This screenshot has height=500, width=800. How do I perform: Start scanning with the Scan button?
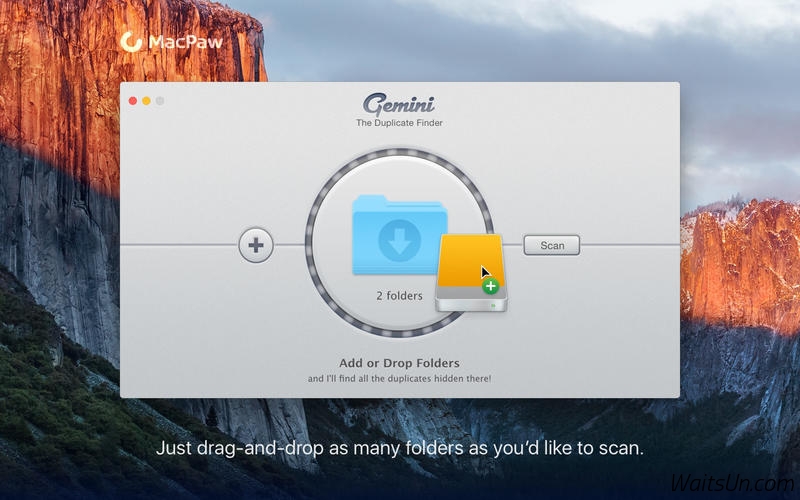[x=552, y=245]
